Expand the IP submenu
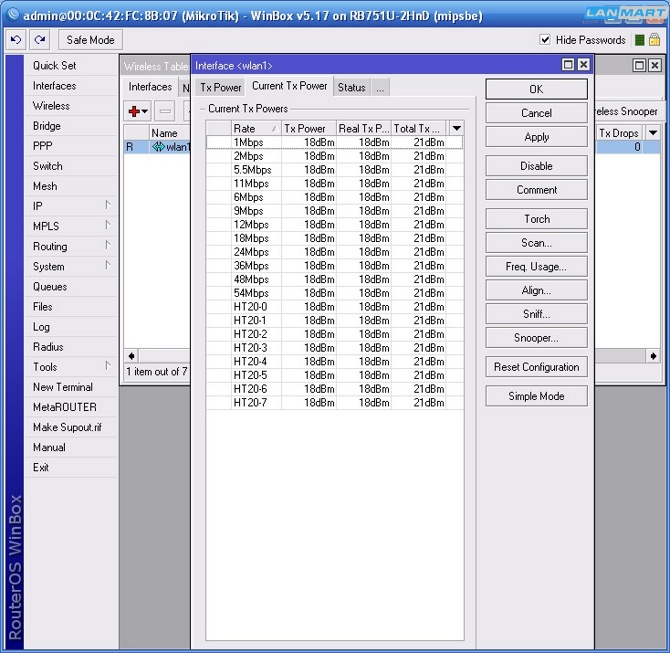The width and height of the screenshot is (670, 653). coord(108,206)
